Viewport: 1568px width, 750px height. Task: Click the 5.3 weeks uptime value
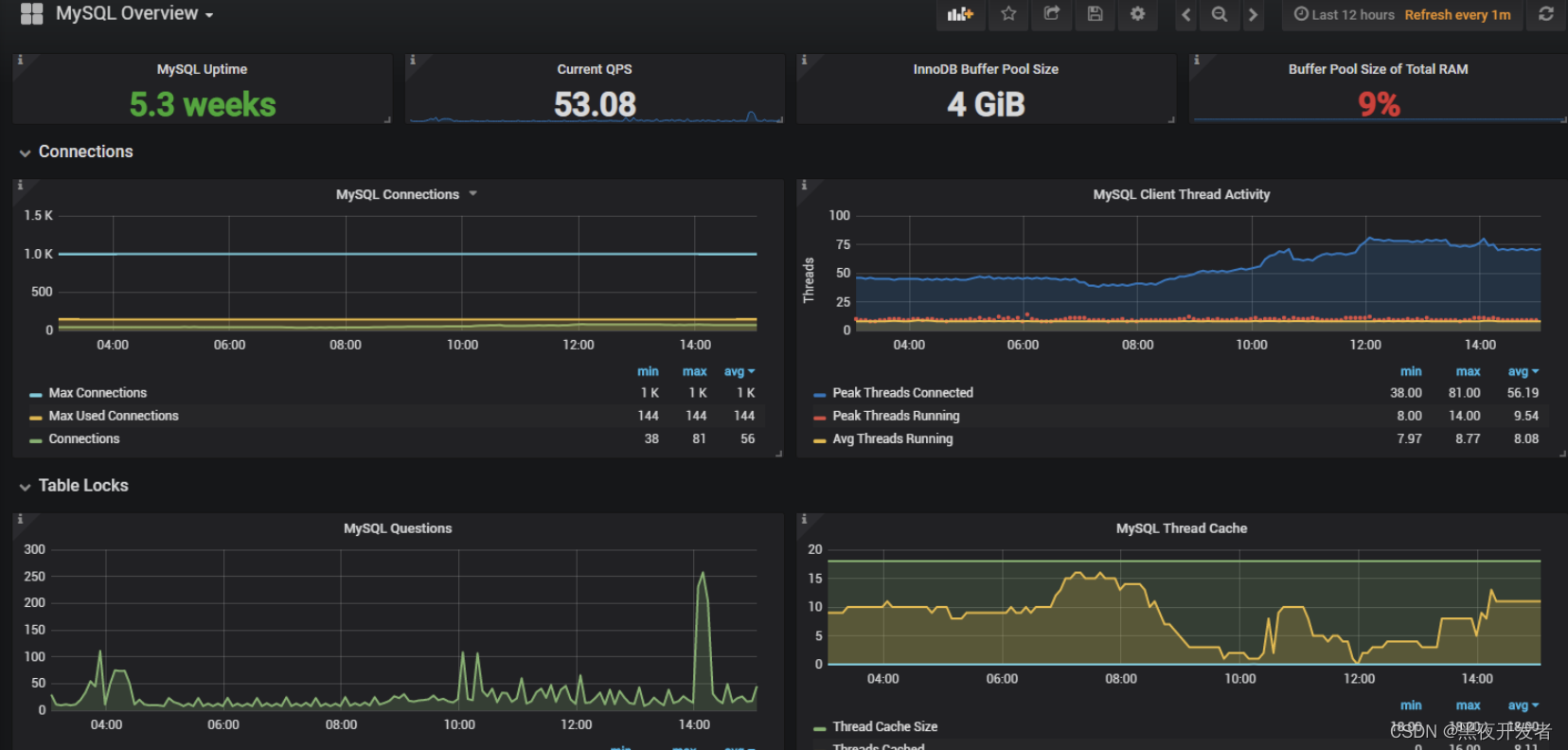[203, 104]
